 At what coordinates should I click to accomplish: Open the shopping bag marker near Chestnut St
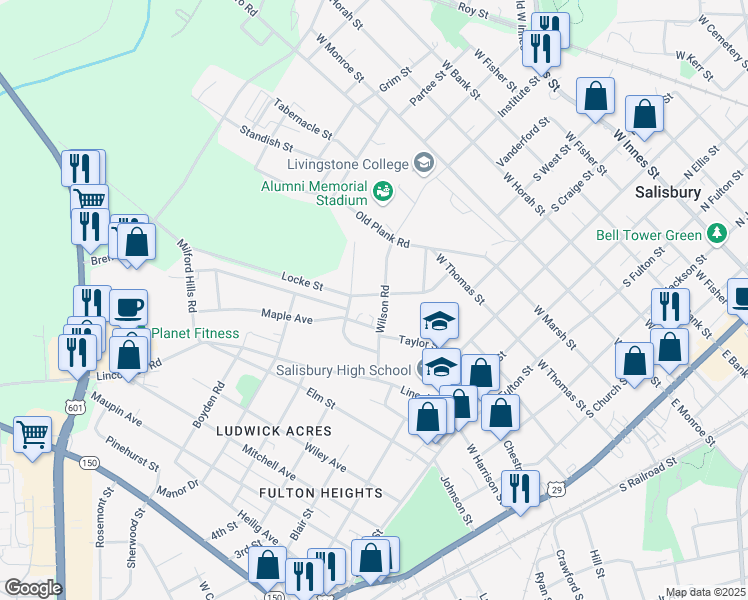(x=500, y=414)
